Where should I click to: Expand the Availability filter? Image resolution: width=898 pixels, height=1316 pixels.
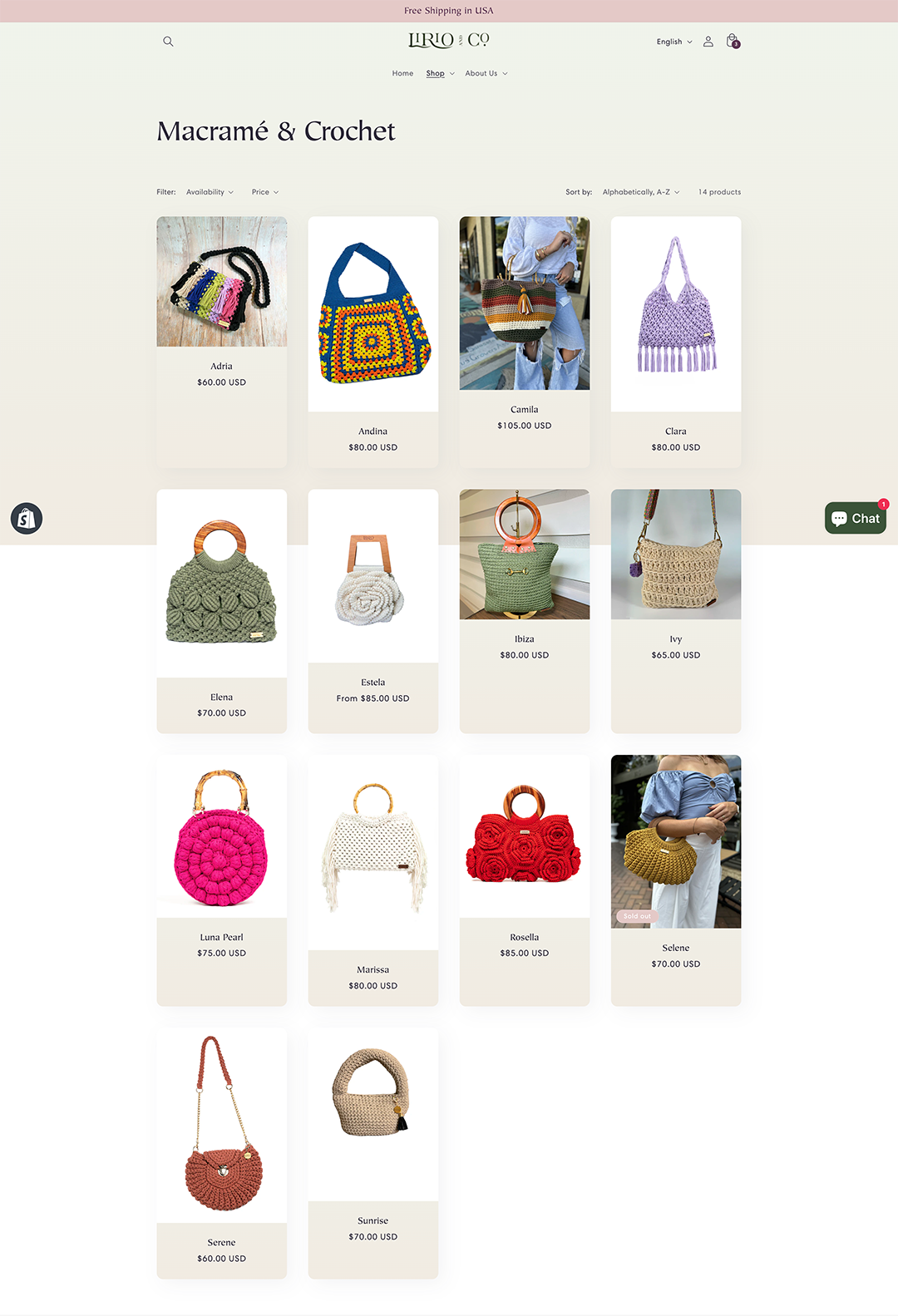tap(210, 192)
